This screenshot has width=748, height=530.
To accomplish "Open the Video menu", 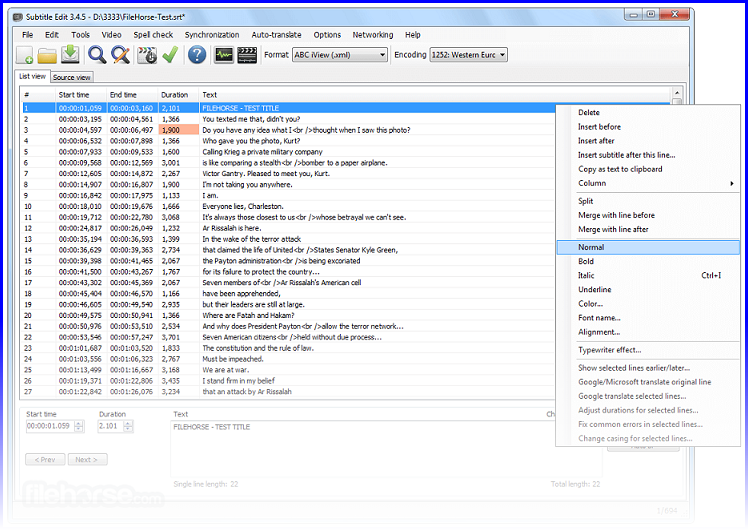I will pos(111,35).
